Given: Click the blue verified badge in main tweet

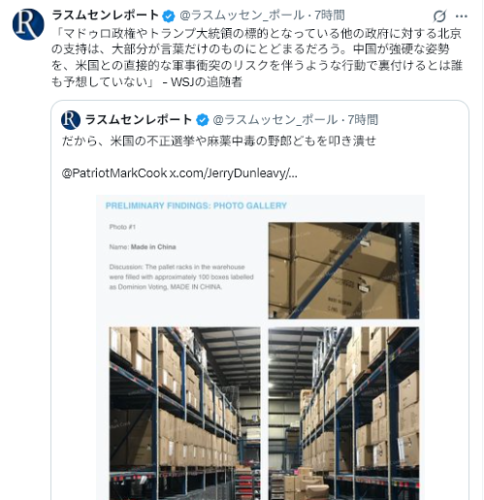Looking at the screenshot, I should tap(169, 16).
